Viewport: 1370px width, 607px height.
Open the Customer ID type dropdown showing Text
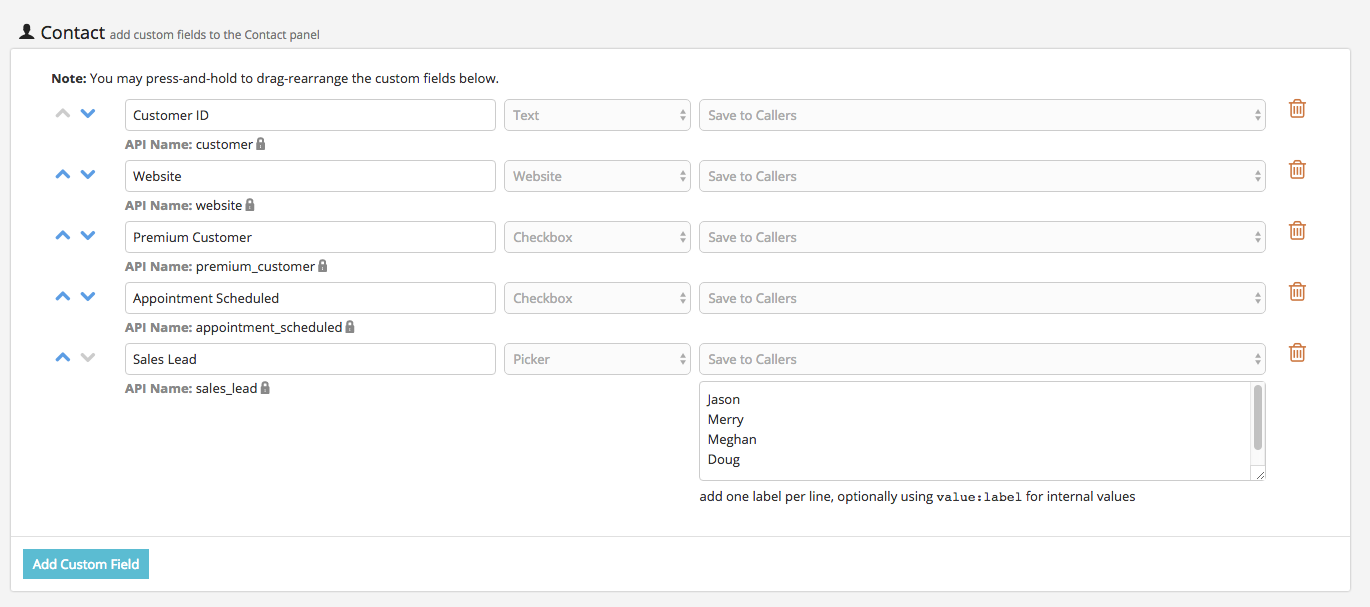click(x=597, y=115)
